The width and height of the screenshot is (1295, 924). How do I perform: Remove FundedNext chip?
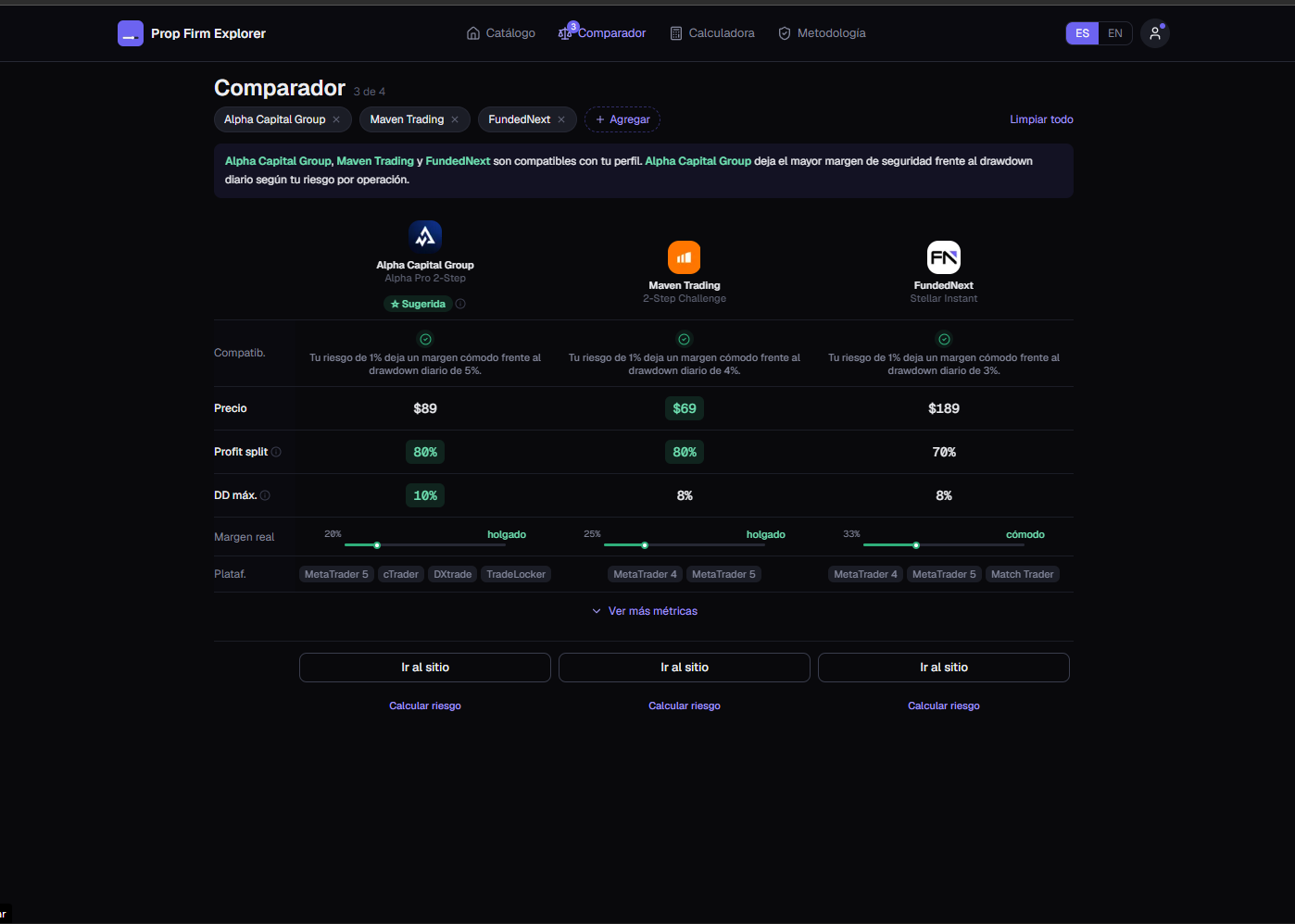coord(561,119)
